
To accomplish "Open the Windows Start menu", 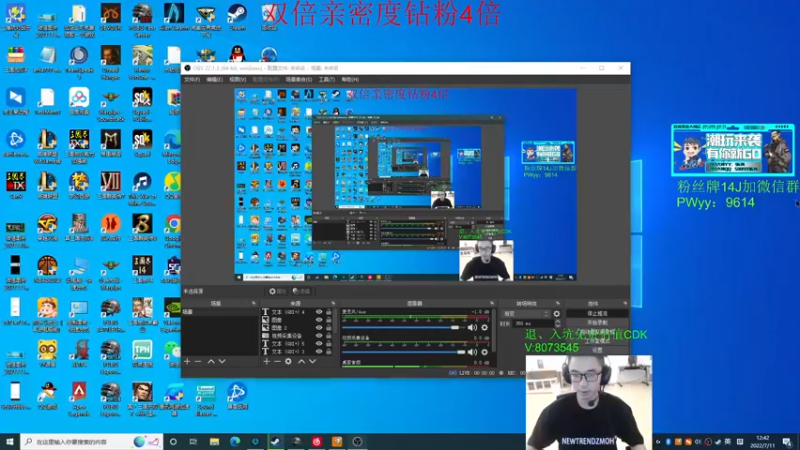I will (10, 441).
